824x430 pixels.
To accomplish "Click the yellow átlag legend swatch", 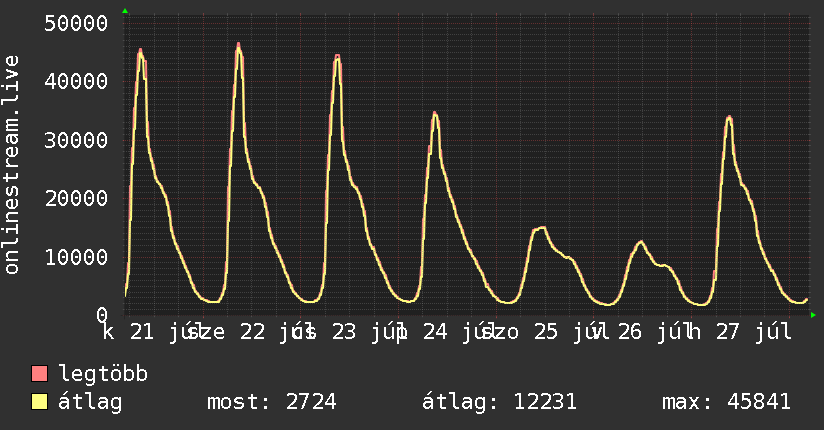I will click(39, 401).
